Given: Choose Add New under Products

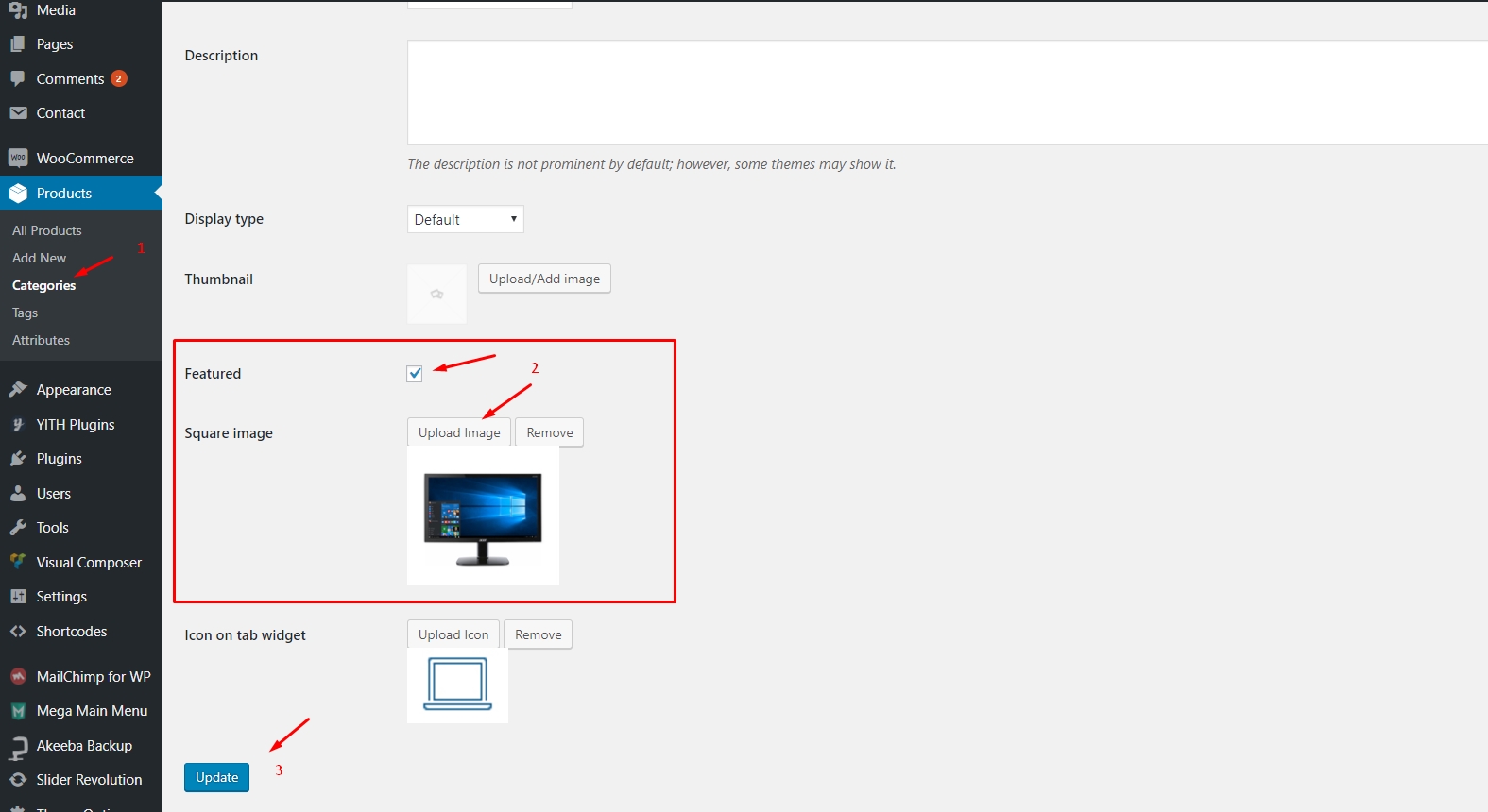Looking at the screenshot, I should pos(40,258).
